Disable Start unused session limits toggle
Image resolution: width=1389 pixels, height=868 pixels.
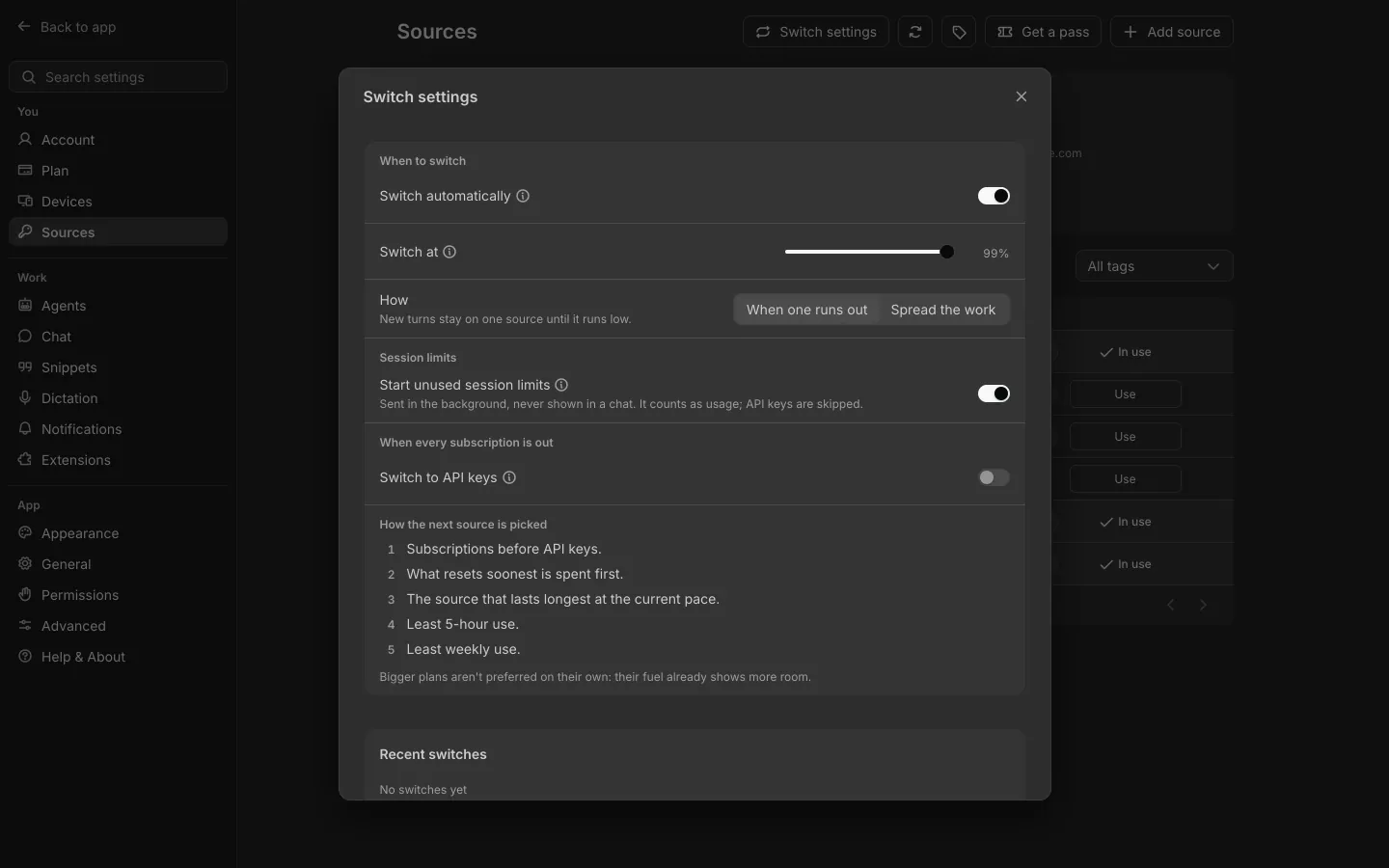pyautogui.click(x=994, y=393)
